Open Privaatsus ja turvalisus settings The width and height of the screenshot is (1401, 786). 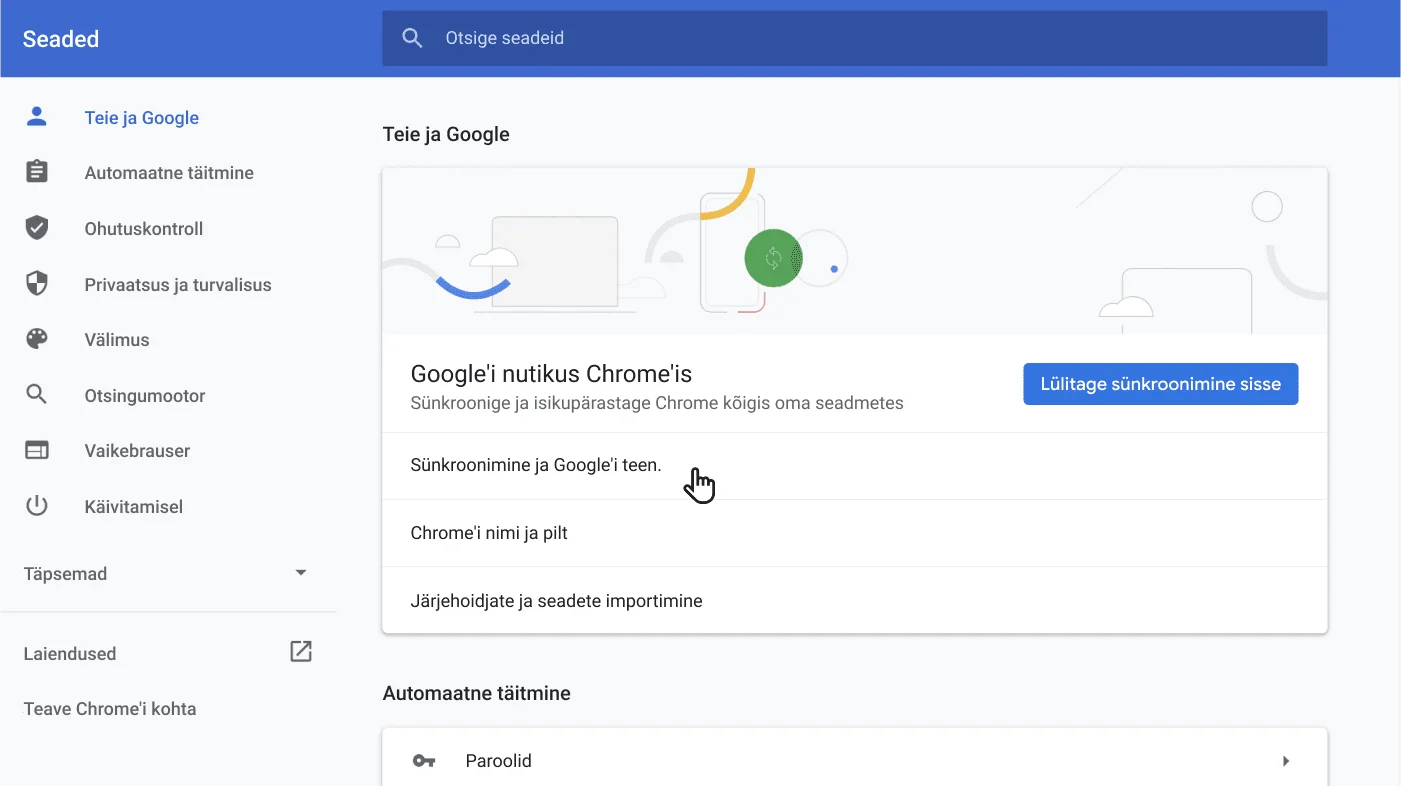(178, 283)
